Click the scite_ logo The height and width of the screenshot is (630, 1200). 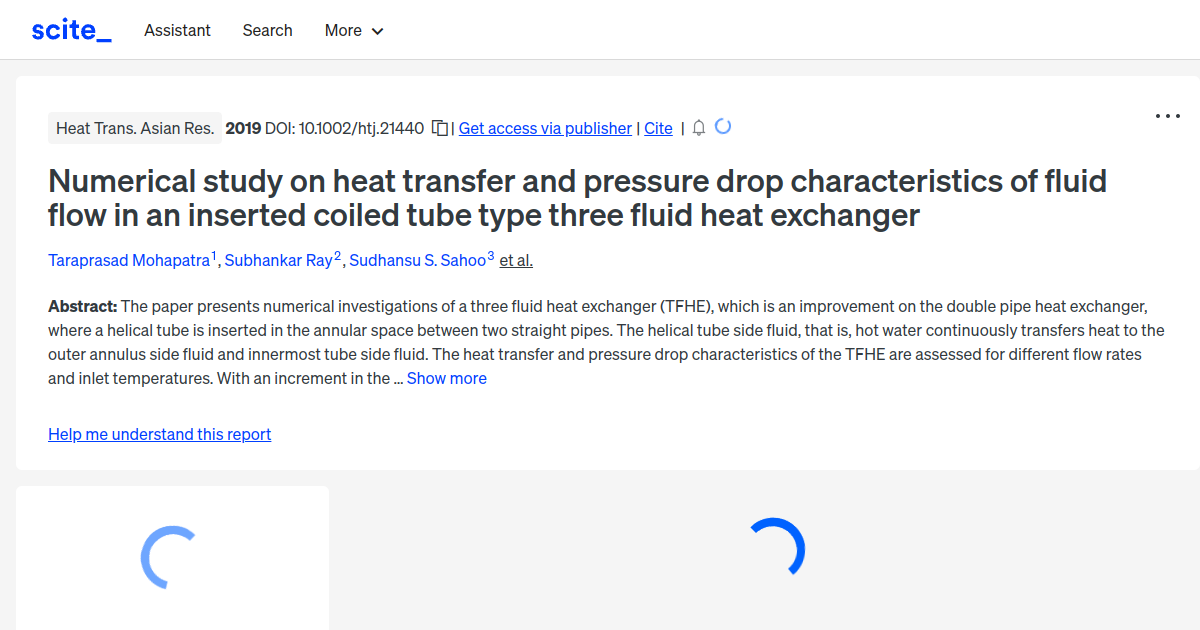[x=71, y=29]
